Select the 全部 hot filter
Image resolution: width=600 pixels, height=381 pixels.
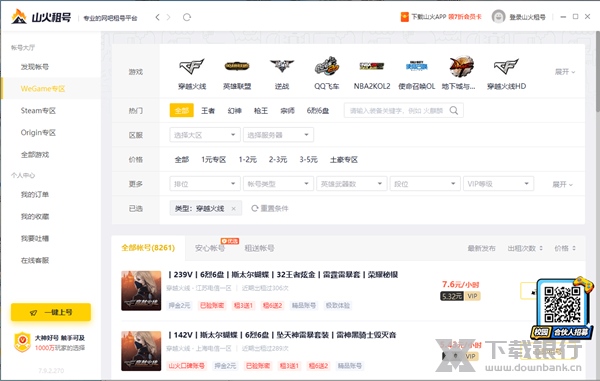click(182, 111)
